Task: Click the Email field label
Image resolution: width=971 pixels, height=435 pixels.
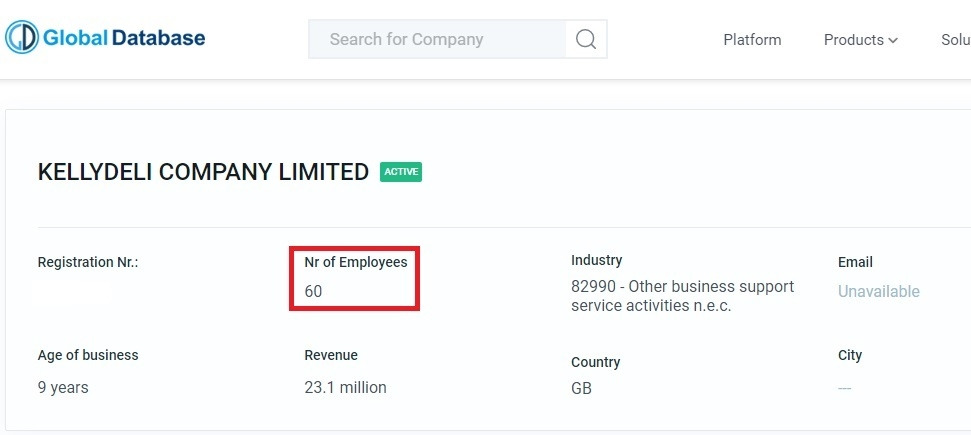Action: pyautogui.click(x=855, y=262)
